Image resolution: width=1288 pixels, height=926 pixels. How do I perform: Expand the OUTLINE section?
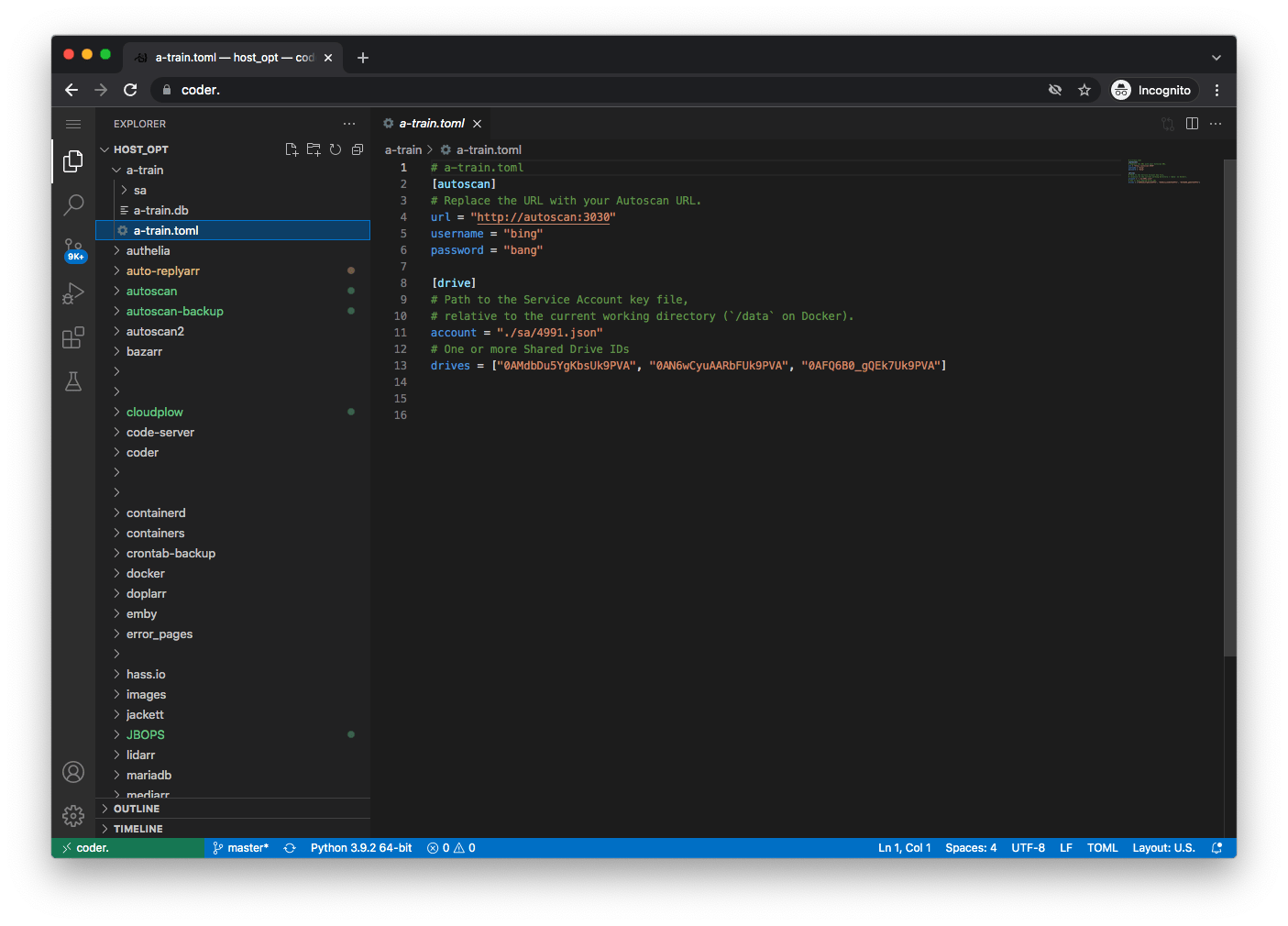tap(137, 809)
